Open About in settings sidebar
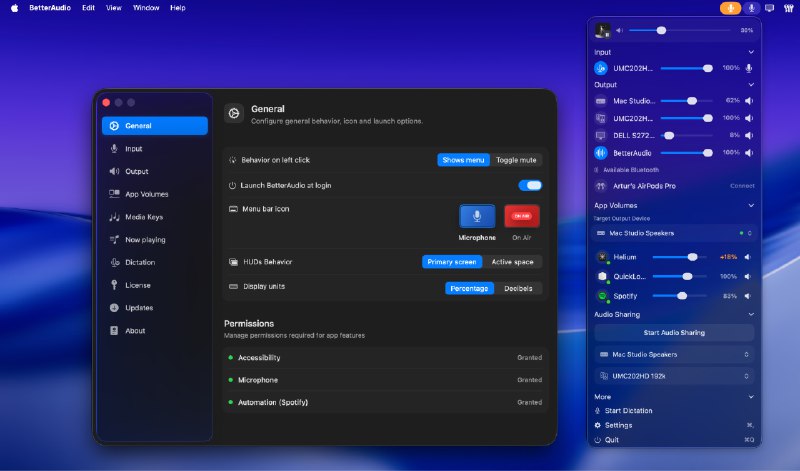The height and width of the screenshot is (471, 800). tap(155, 331)
